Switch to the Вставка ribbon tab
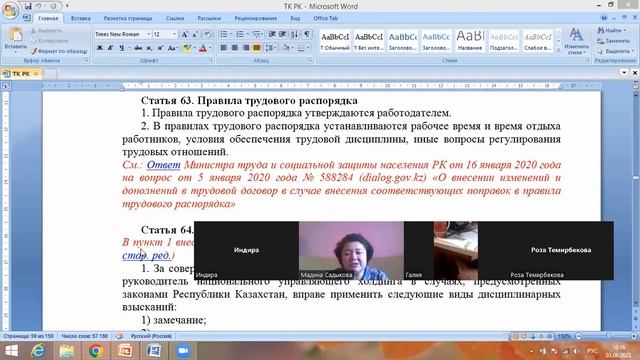The image size is (640, 360). click(x=80, y=18)
